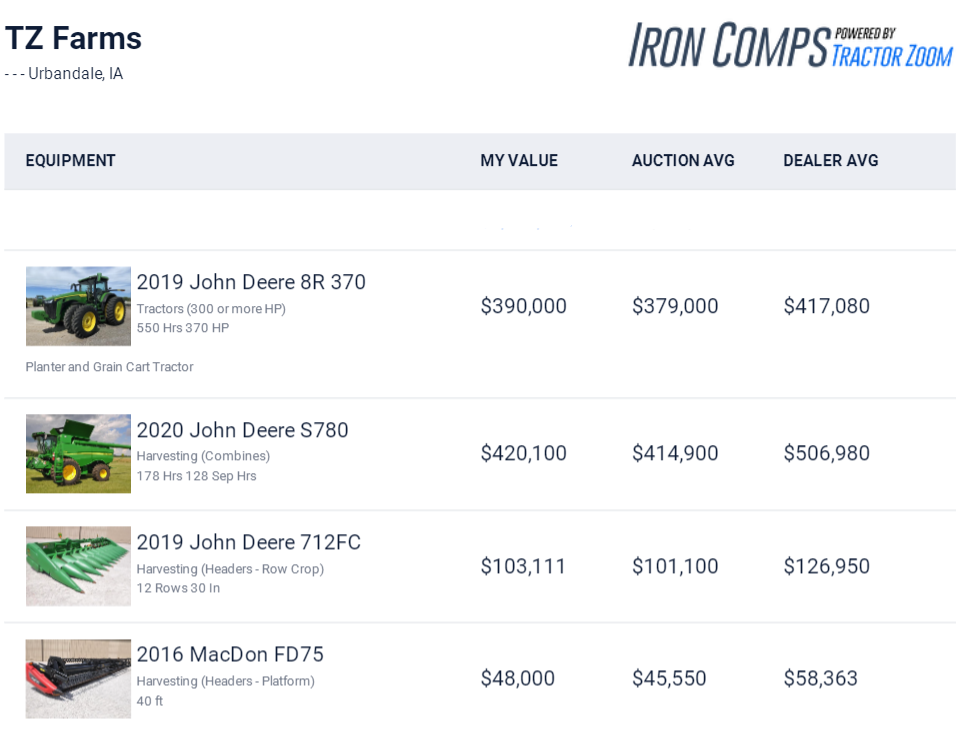The width and height of the screenshot is (963, 730).
Task: Open the 2020 John Deere S780 title
Action: pyautogui.click(x=242, y=430)
